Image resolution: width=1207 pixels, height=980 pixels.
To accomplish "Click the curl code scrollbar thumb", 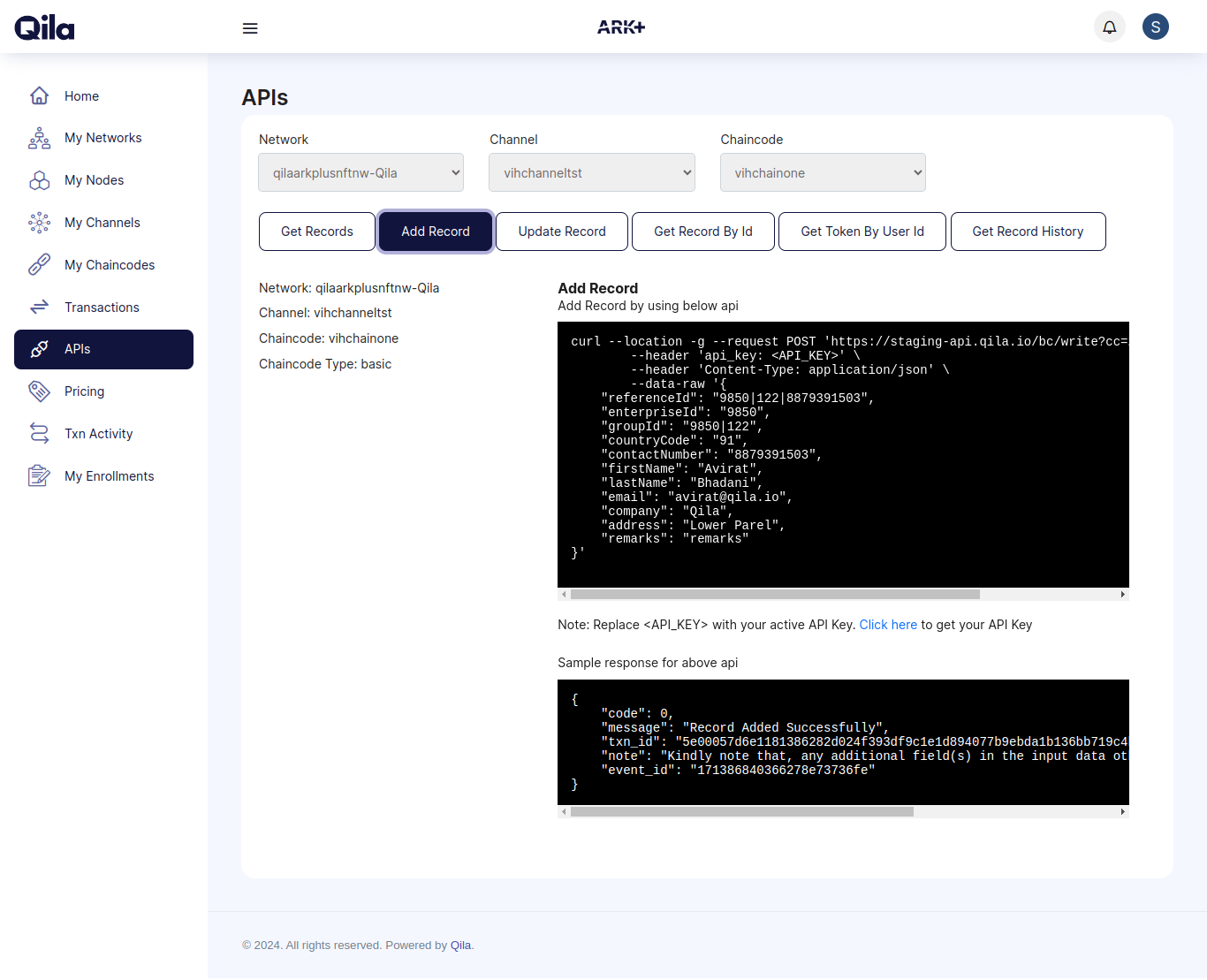I will coord(775,595).
